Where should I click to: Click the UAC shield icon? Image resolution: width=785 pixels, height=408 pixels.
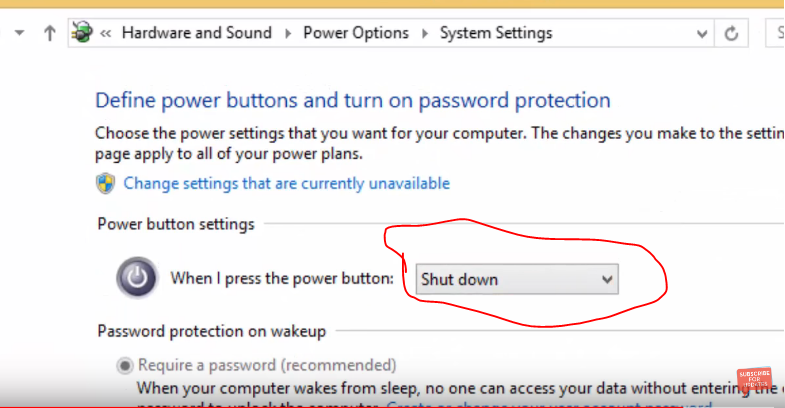[105, 183]
